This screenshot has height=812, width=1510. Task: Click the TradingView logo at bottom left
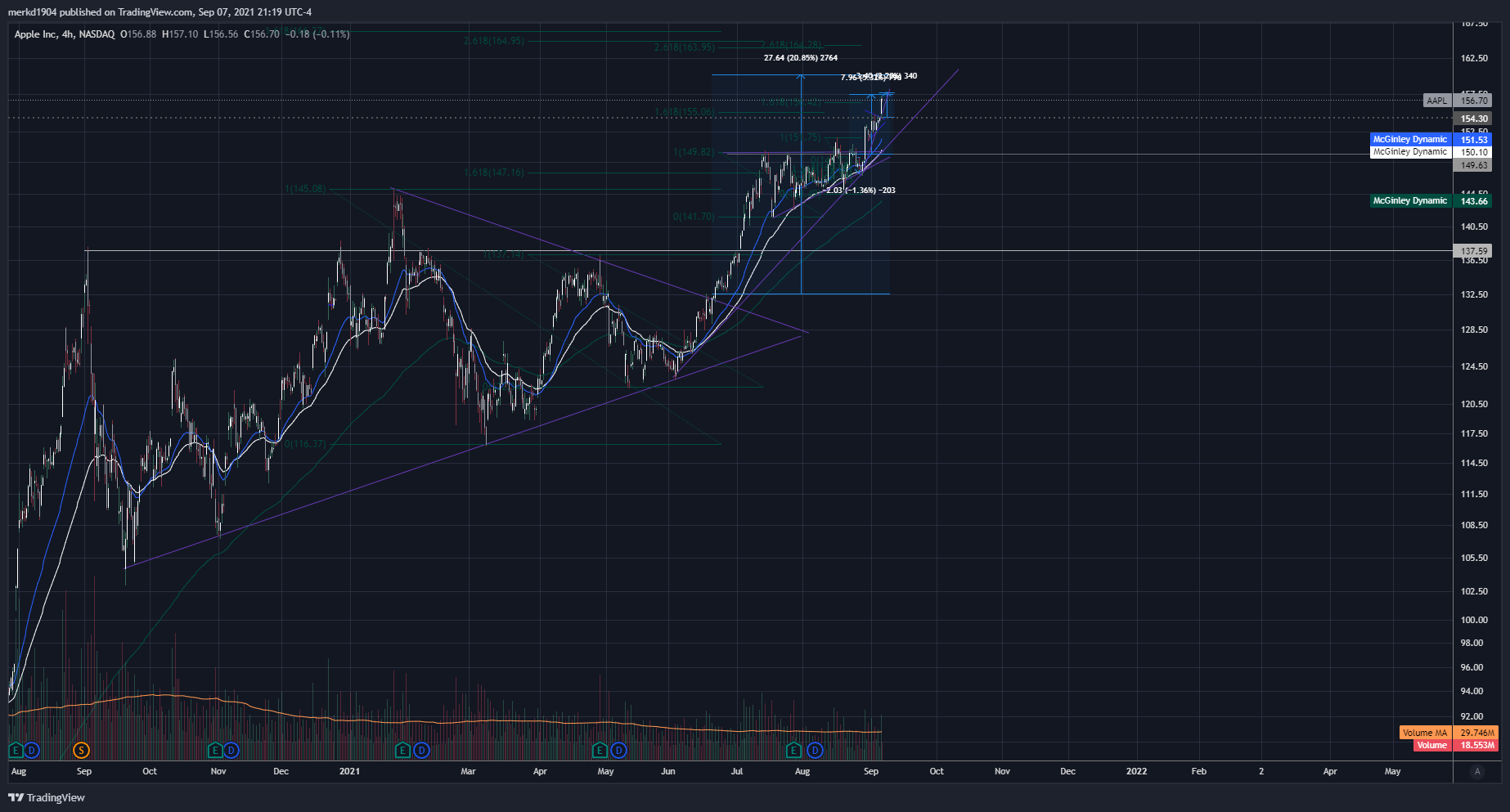click(47, 797)
